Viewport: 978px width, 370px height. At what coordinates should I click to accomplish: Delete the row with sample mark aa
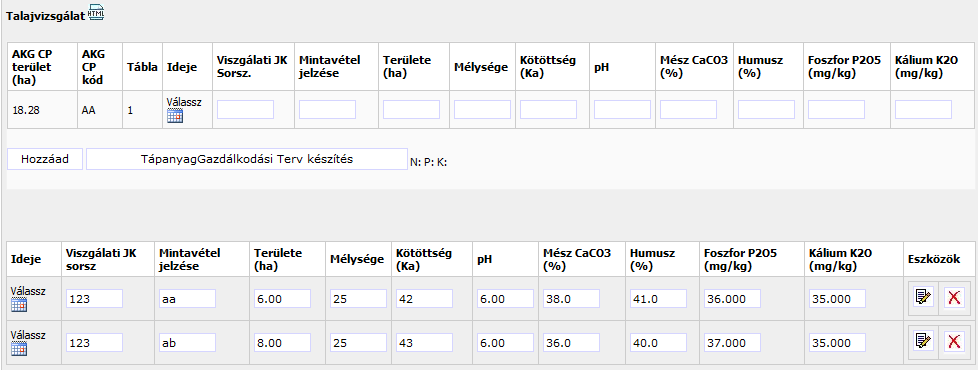pos(954,297)
